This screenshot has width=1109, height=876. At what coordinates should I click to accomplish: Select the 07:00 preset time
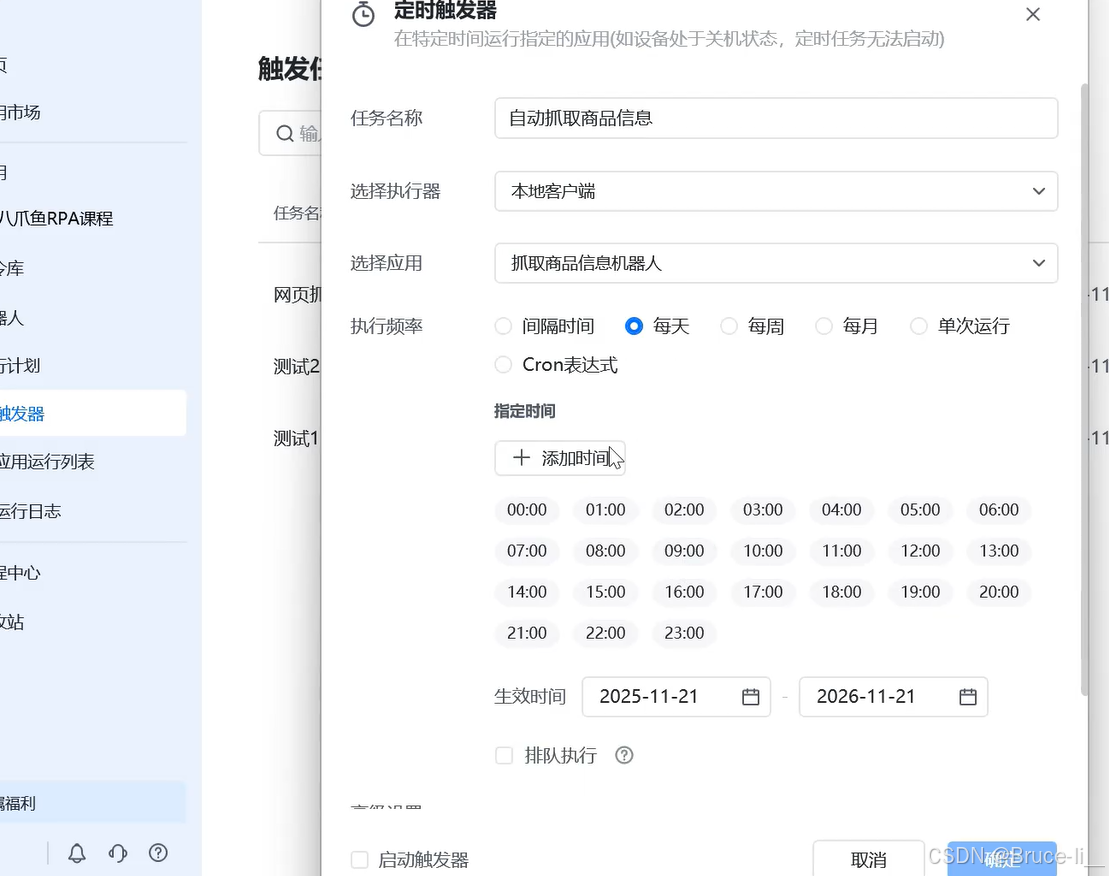click(x=527, y=551)
